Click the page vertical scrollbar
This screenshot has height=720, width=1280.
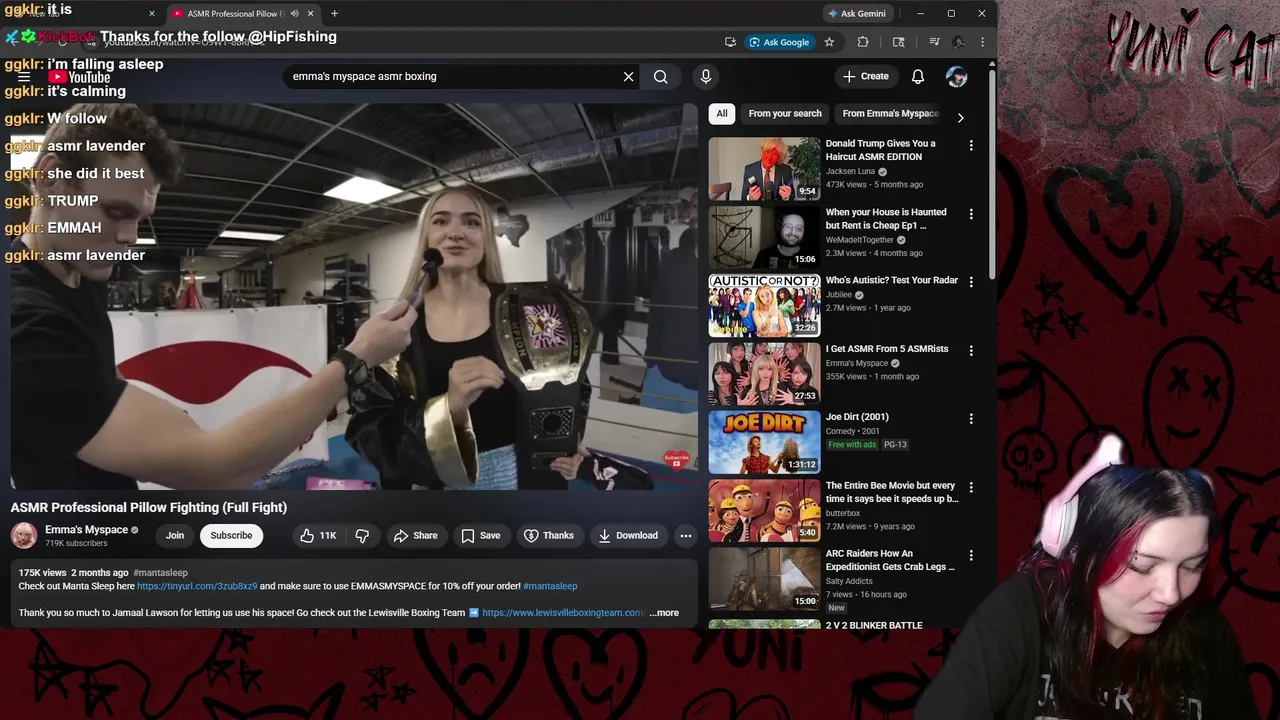click(x=992, y=173)
